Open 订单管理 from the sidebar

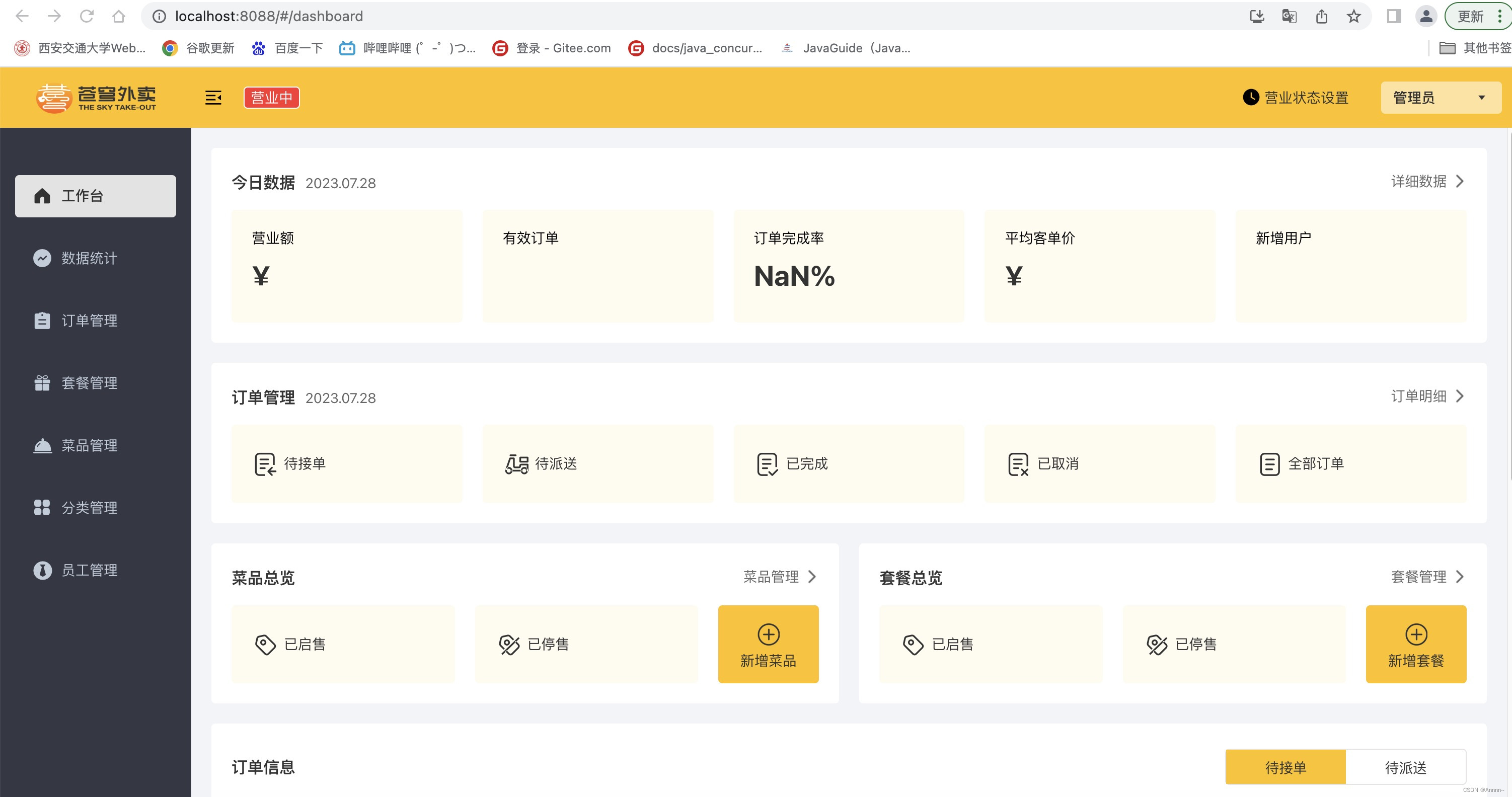click(x=96, y=321)
